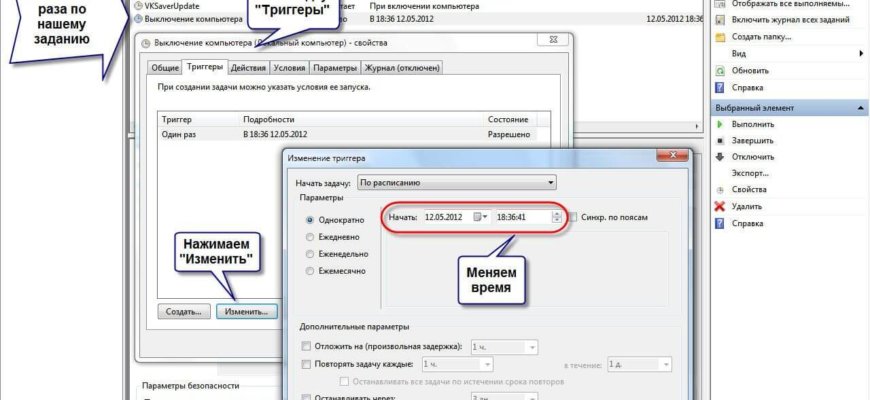Click the Отключить action text

[753, 157]
